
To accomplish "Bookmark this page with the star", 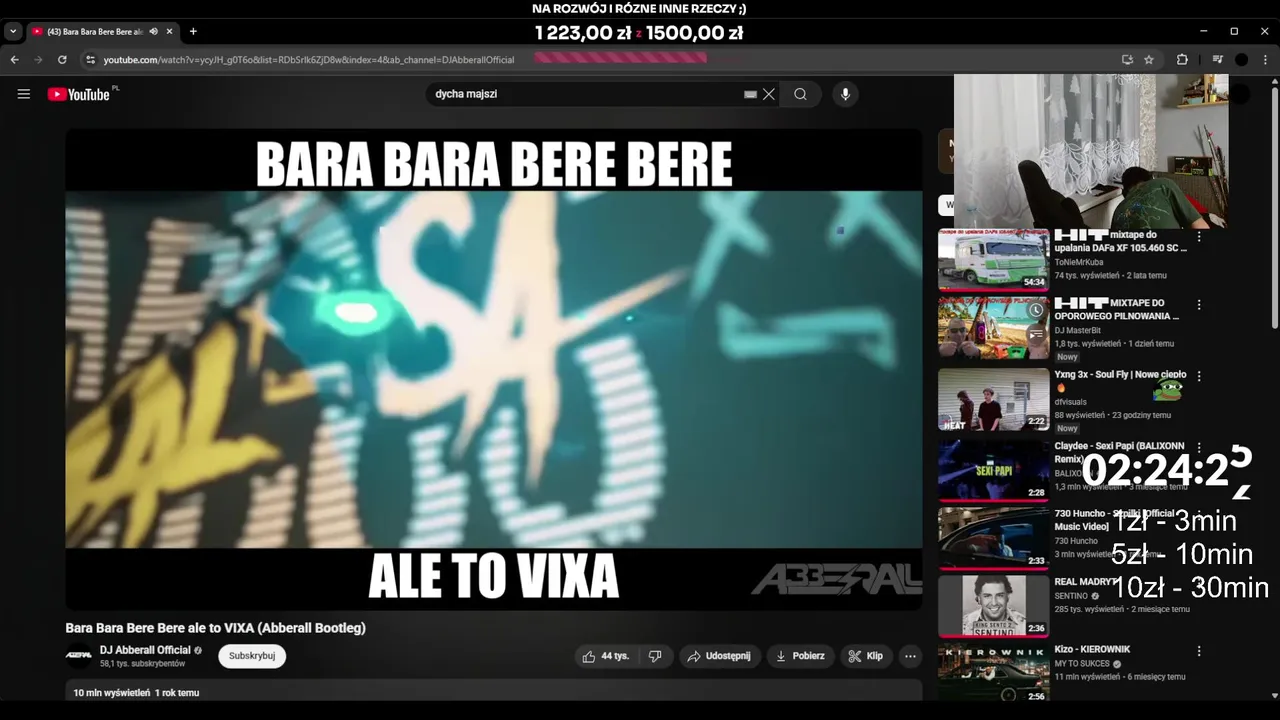I will 1149,60.
